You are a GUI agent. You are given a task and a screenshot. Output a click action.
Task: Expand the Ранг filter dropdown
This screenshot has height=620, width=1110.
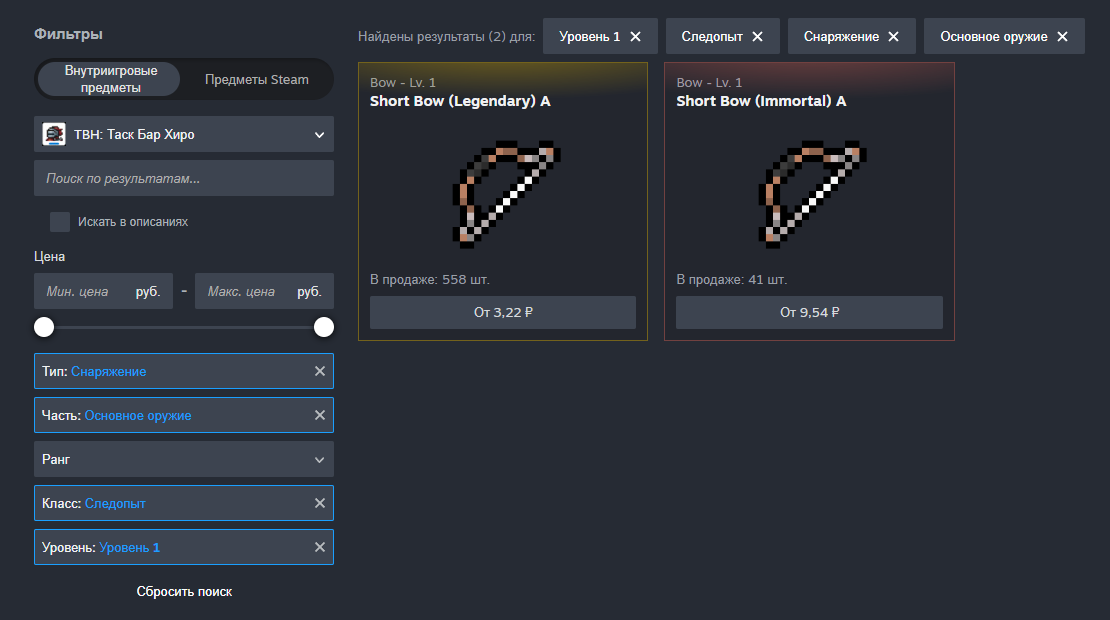pos(183,459)
